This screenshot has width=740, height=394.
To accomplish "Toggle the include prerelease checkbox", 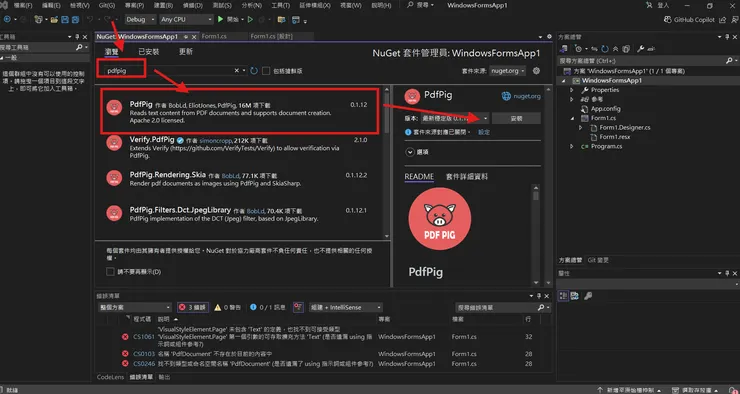I will click(266, 71).
